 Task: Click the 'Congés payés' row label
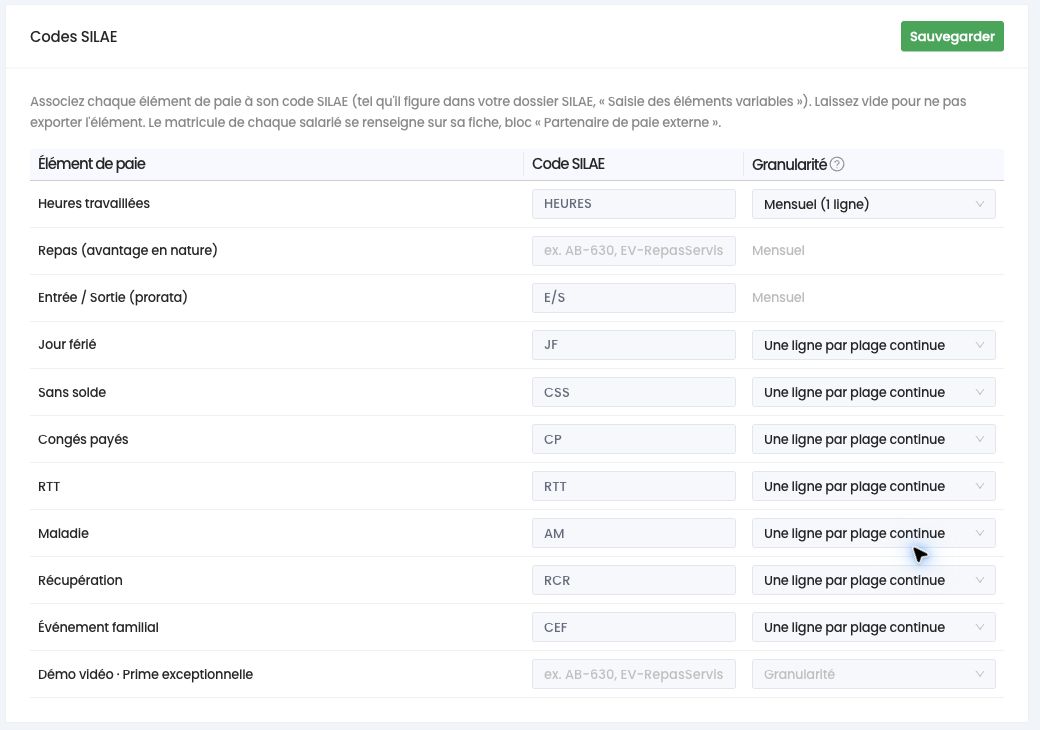(83, 440)
